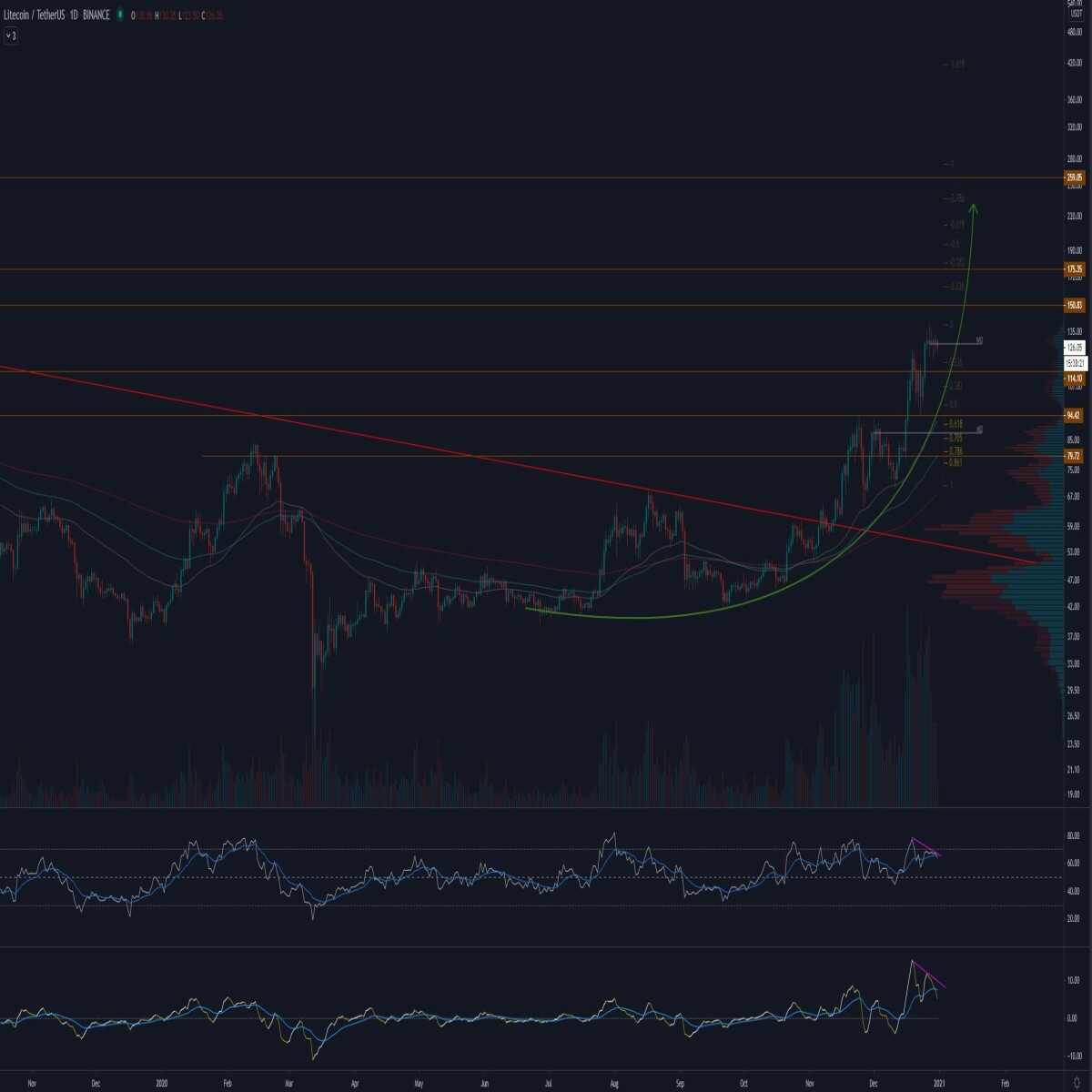Click the 2020 label on time axis
The image size is (1092, 1092).
tap(163, 1084)
